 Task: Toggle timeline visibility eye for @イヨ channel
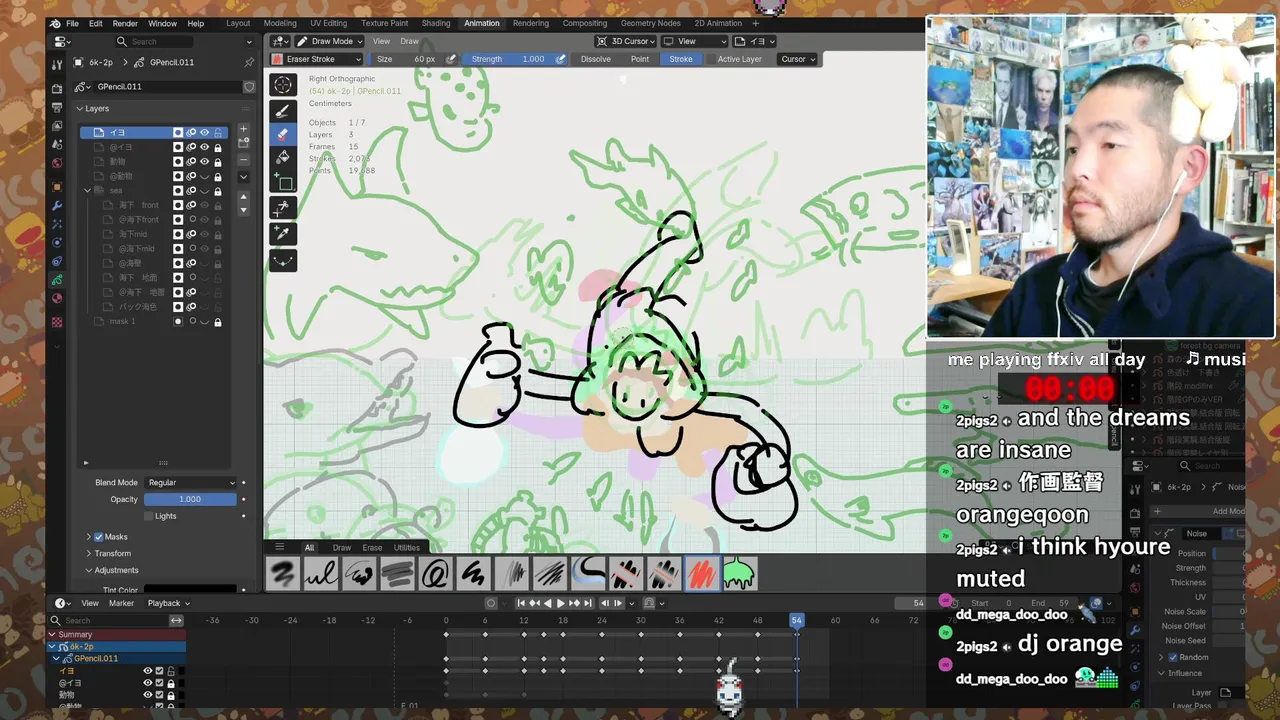[147, 683]
